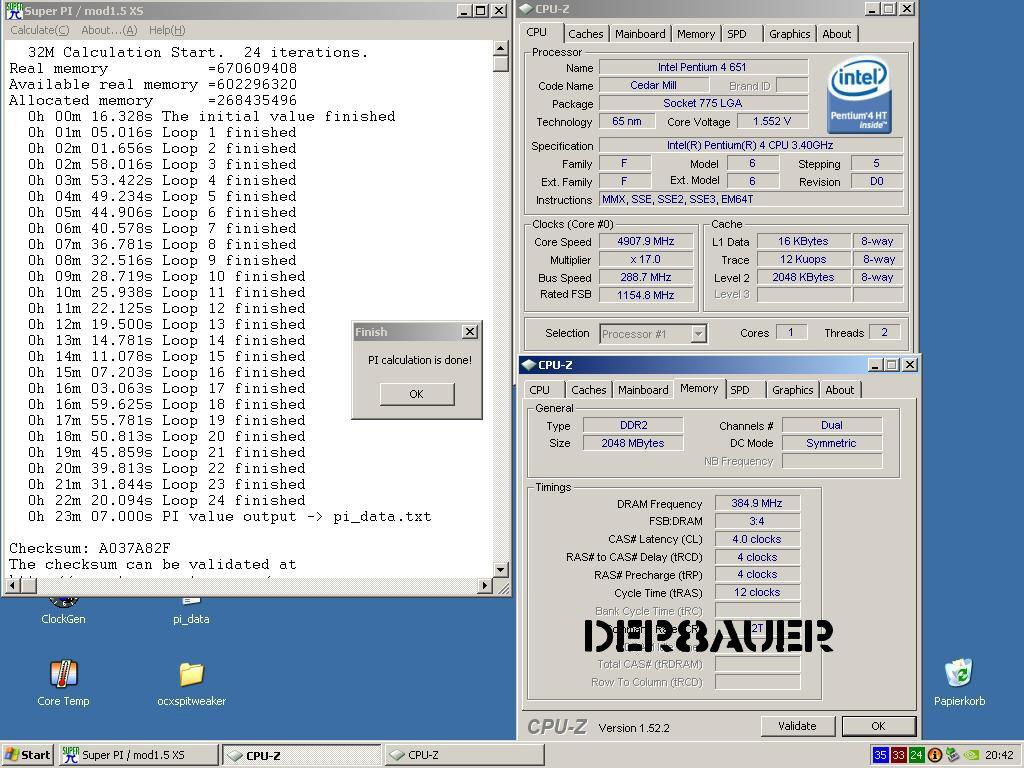Switch to About tab in top CPU-Z
This screenshot has width=1024, height=768.
pyautogui.click(x=837, y=34)
